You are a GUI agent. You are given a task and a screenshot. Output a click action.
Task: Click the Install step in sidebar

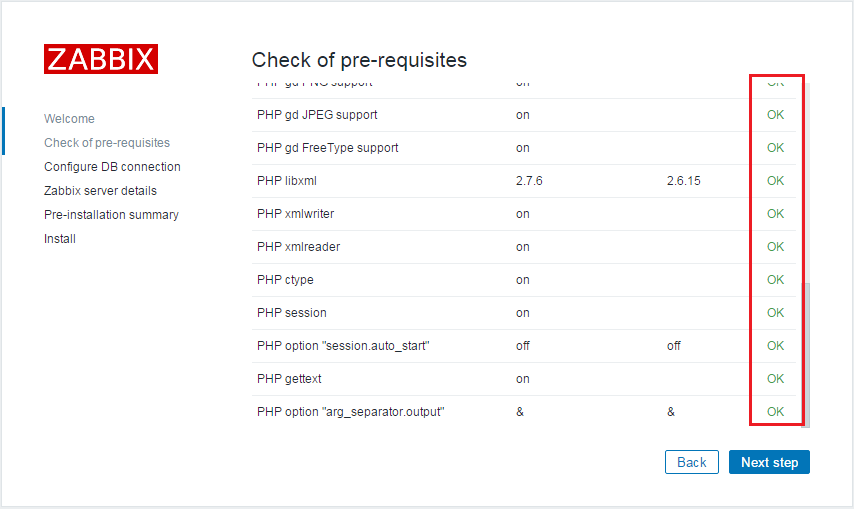[x=60, y=239]
